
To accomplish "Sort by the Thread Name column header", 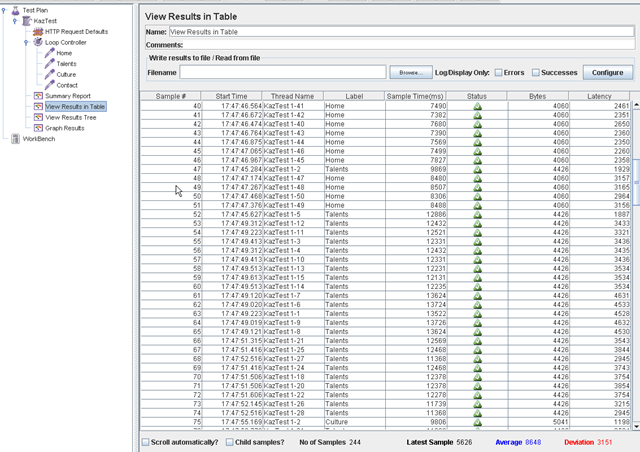I will [293, 96].
